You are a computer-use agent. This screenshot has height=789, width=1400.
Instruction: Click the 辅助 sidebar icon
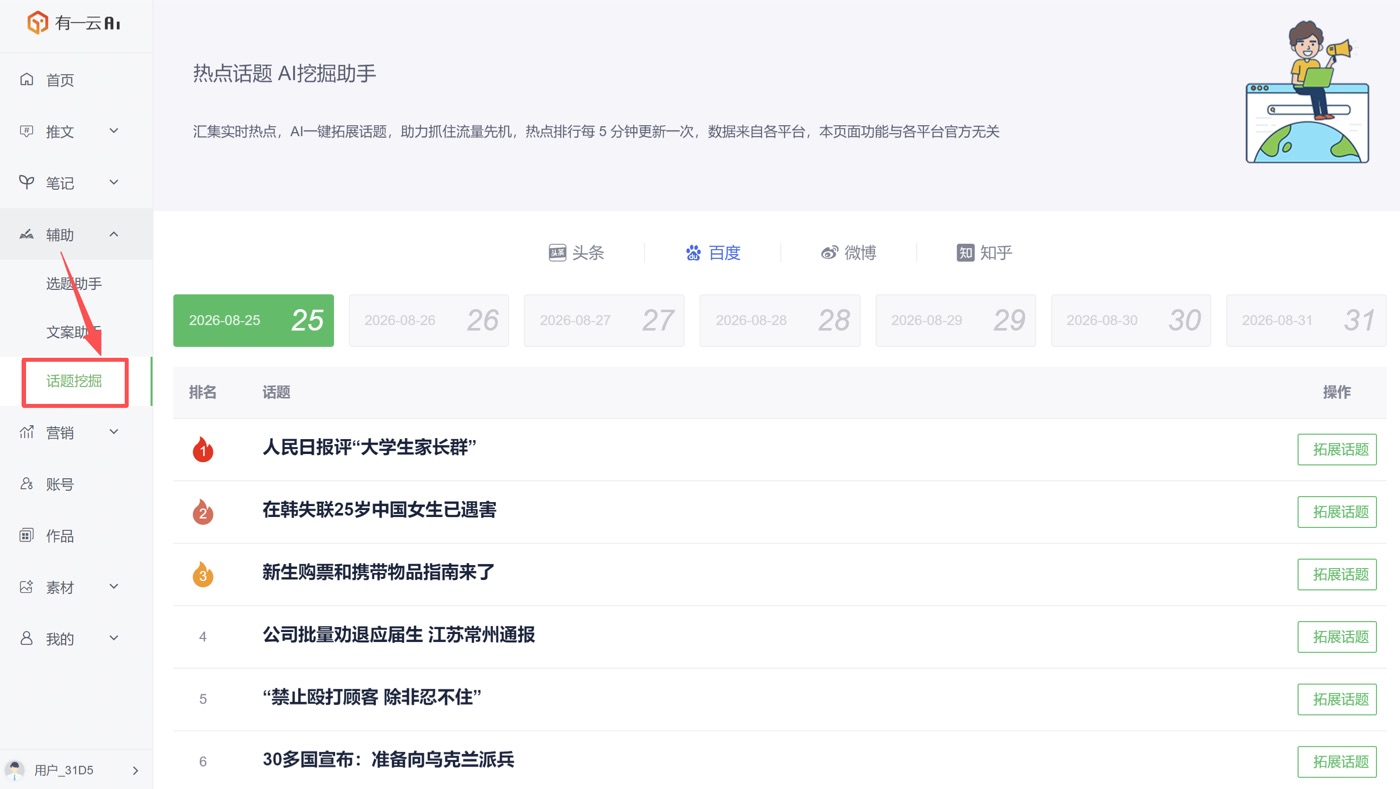(27, 235)
